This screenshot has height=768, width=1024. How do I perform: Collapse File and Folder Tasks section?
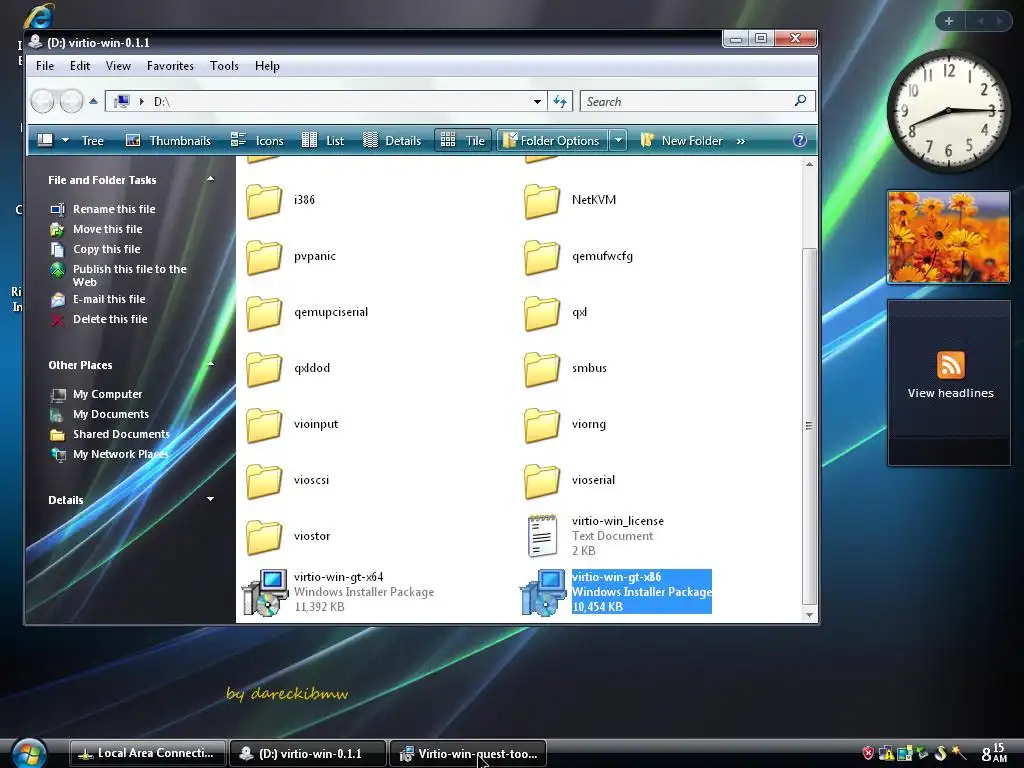tap(210, 179)
